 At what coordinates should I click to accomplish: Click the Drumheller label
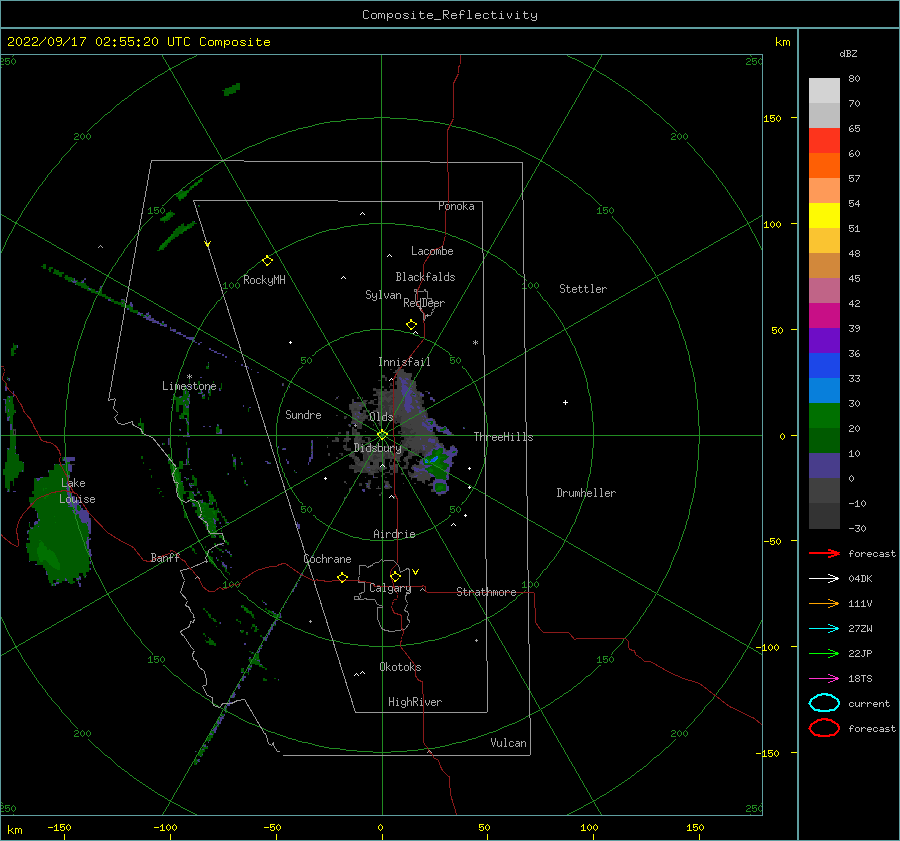[586, 493]
